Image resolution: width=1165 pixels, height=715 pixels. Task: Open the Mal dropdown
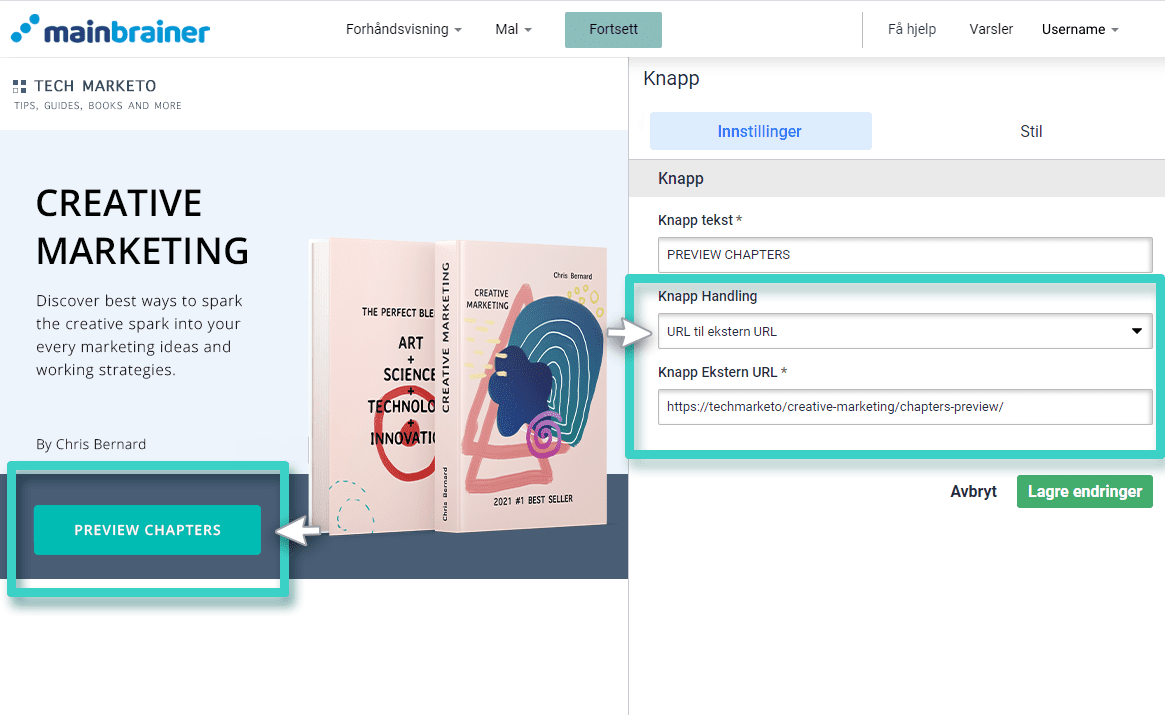tap(512, 29)
